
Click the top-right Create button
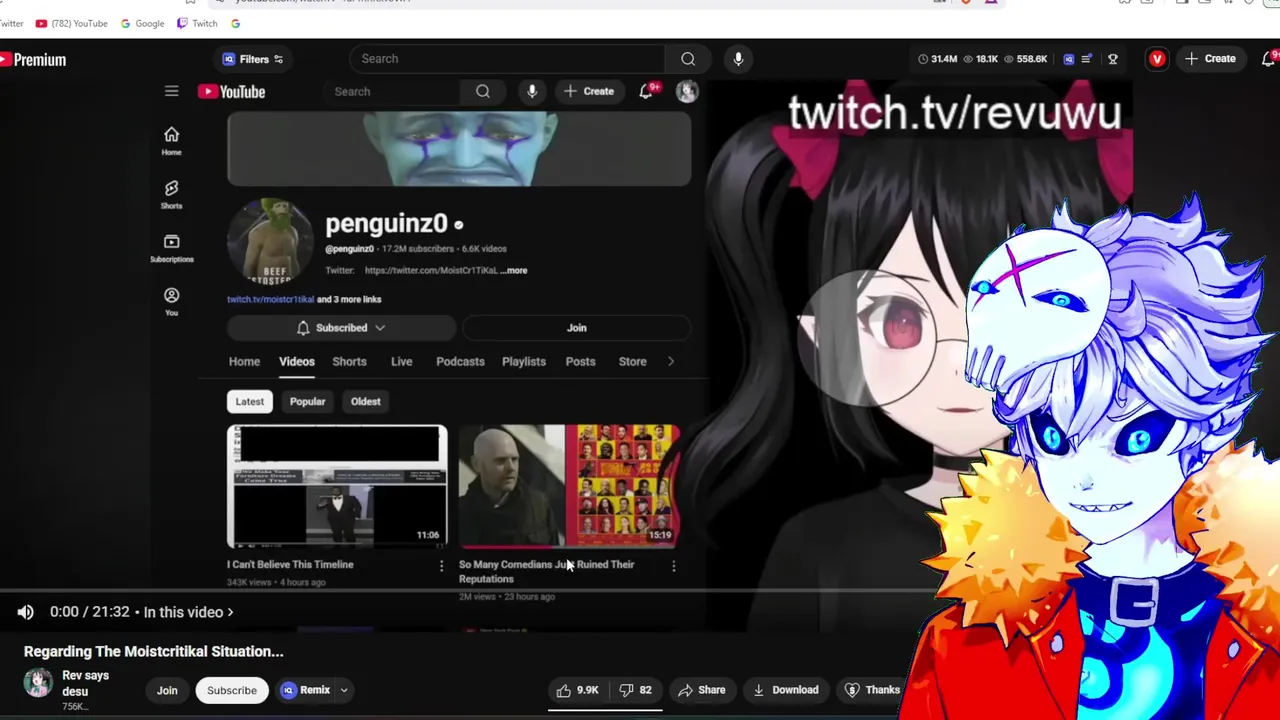(1210, 59)
